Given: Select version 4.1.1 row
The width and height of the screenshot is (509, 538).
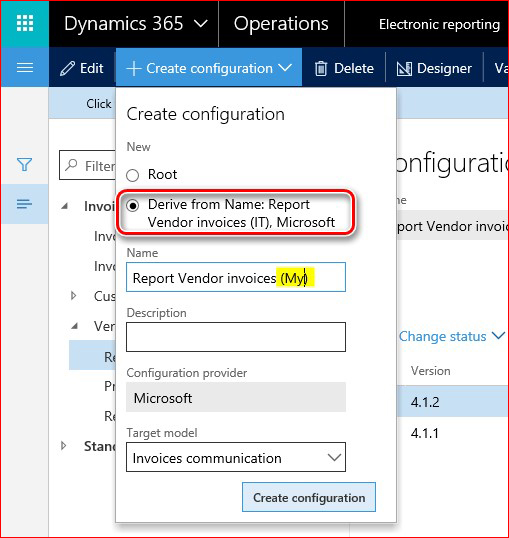Looking at the screenshot, I should [x=453, y=433].
